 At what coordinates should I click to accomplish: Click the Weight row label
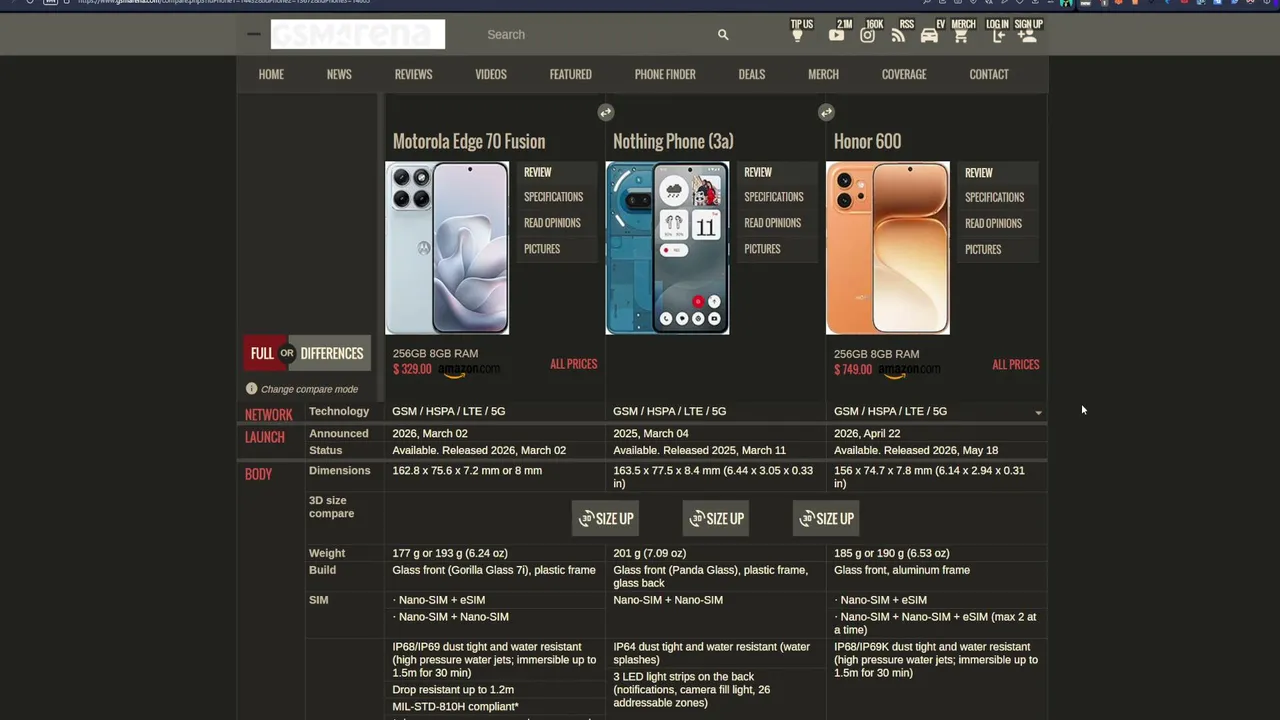[327, 553]
